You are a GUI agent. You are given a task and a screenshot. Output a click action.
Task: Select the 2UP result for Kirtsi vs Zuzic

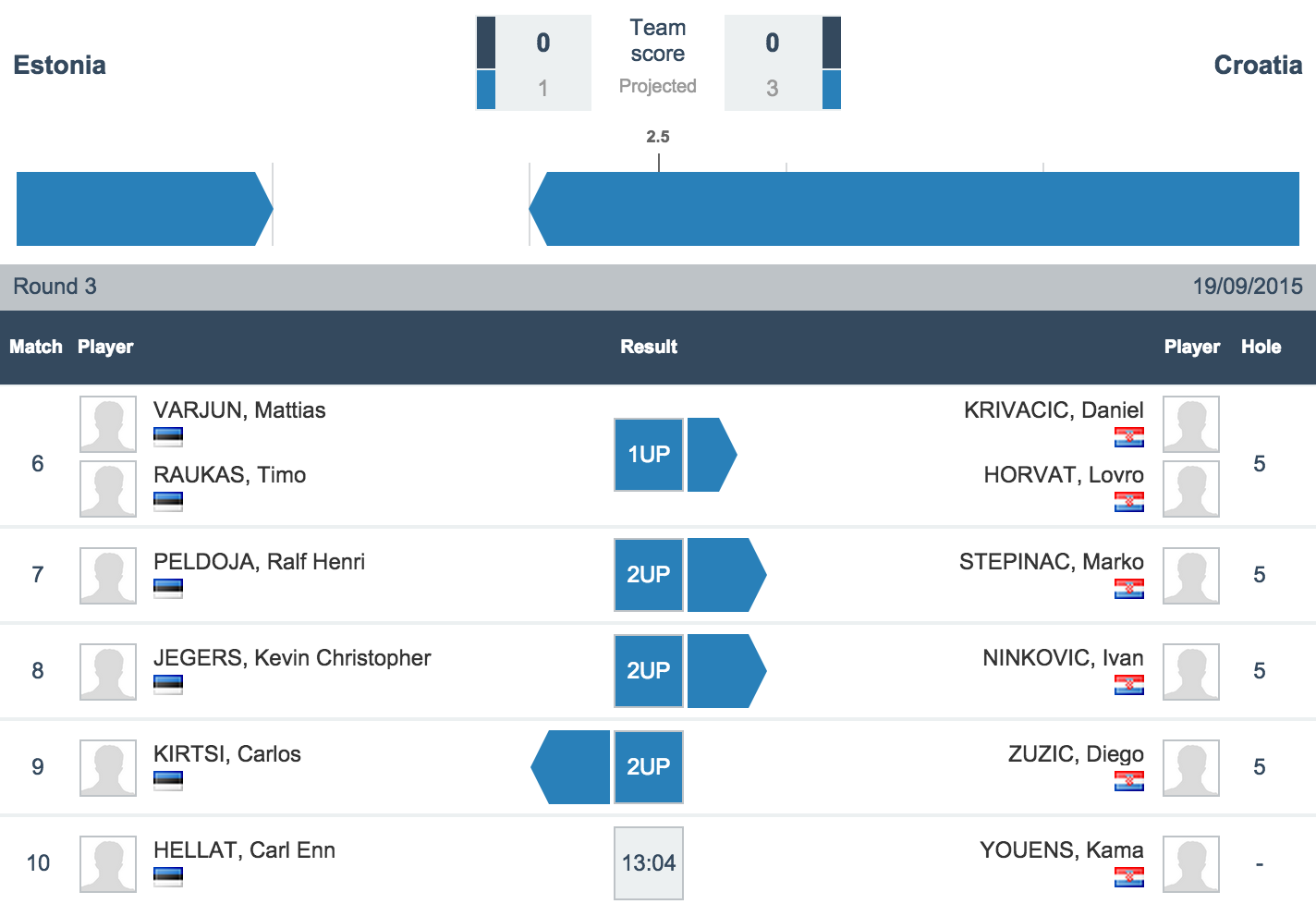coord(649,767)
